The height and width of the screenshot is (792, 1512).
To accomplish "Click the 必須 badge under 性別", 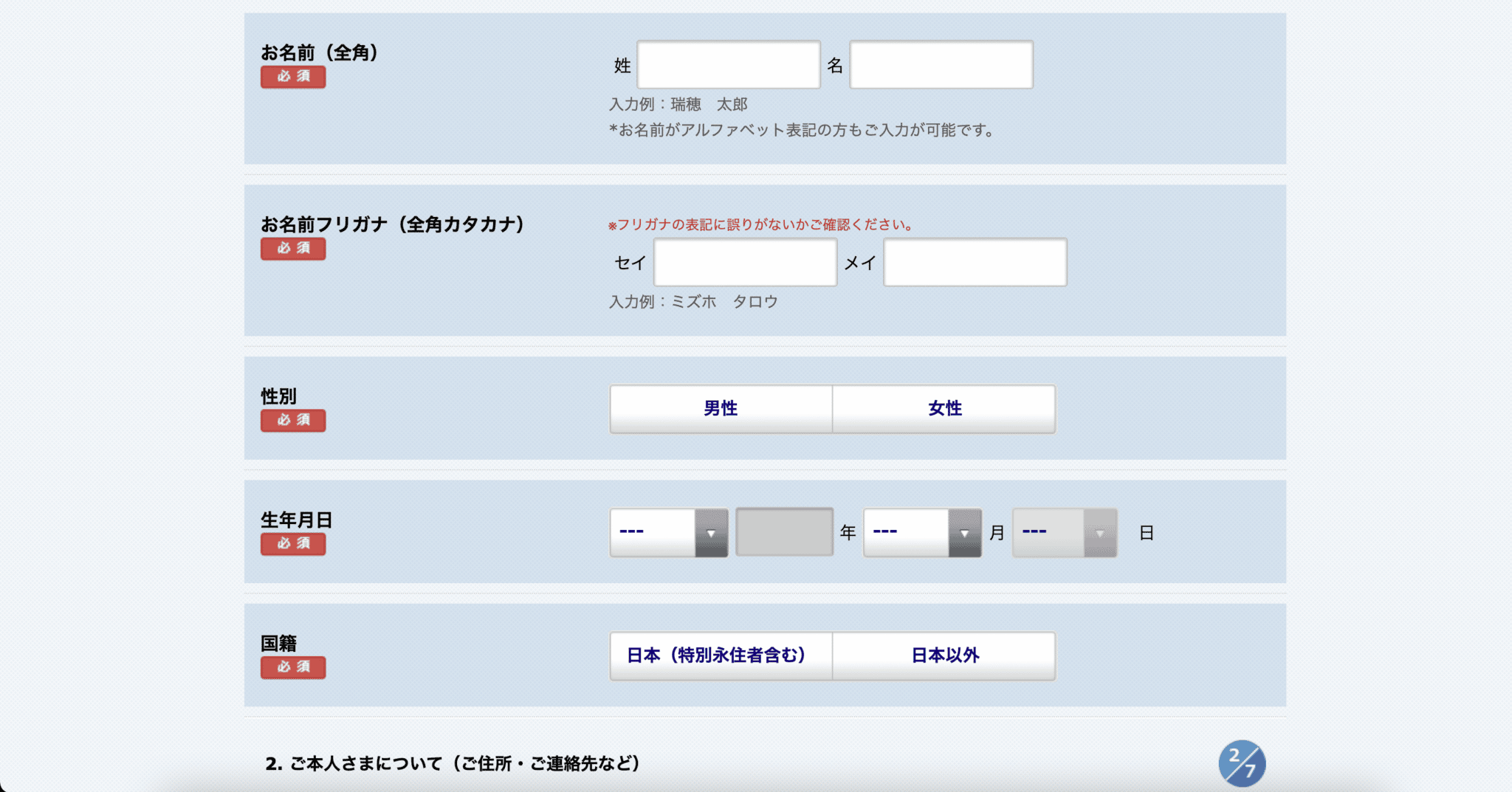I will [x=293, y=420].
